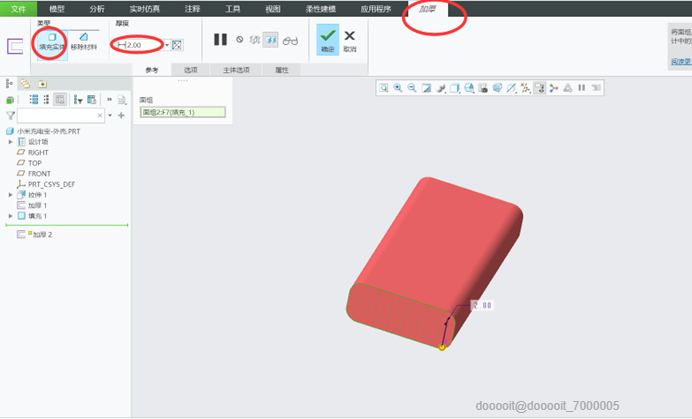Switch to the 视图 (View) ribbon tab
Screen dimensions: 692x419
[x=273, y=9]
